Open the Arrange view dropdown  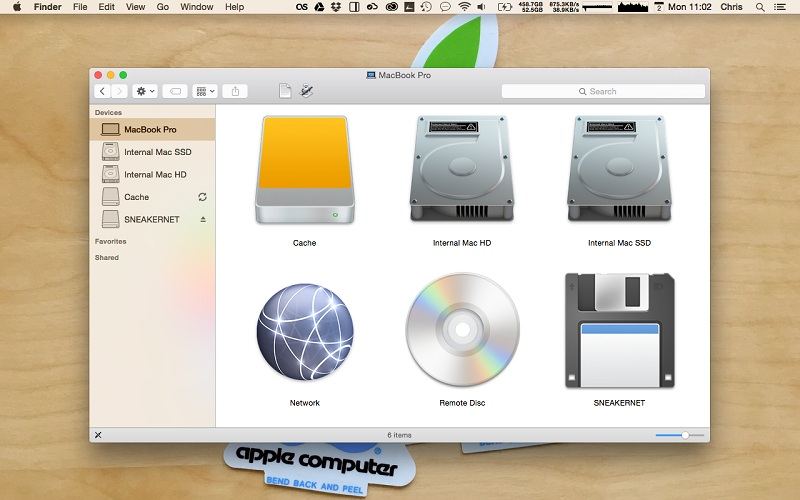coord(205,91)
